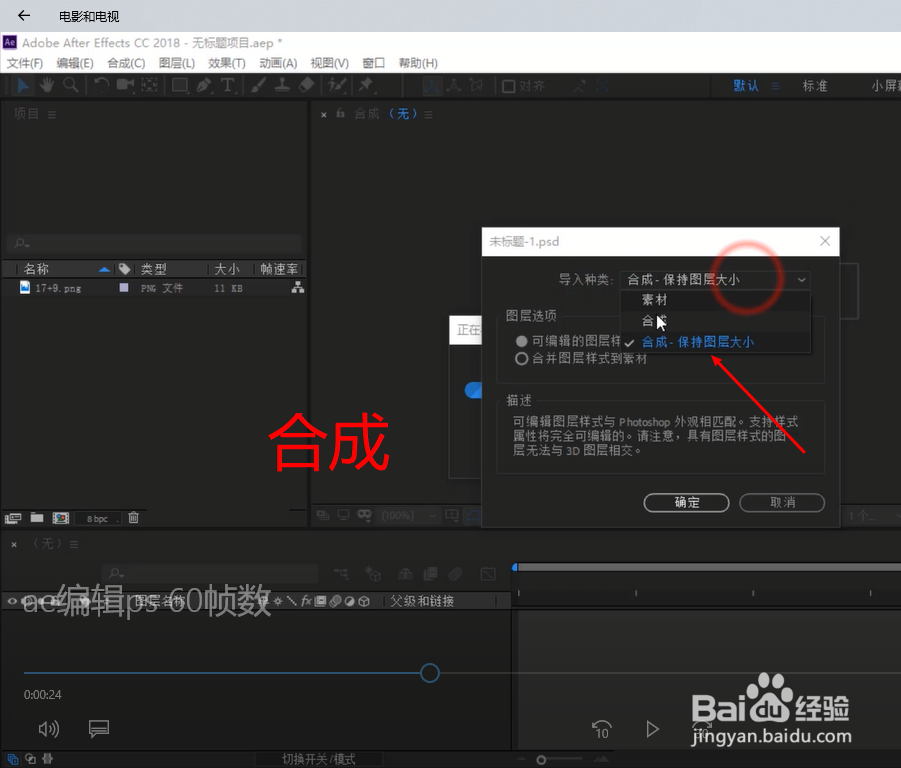
Task: Select the Rectangle shape tool
Action: point(180,86)
